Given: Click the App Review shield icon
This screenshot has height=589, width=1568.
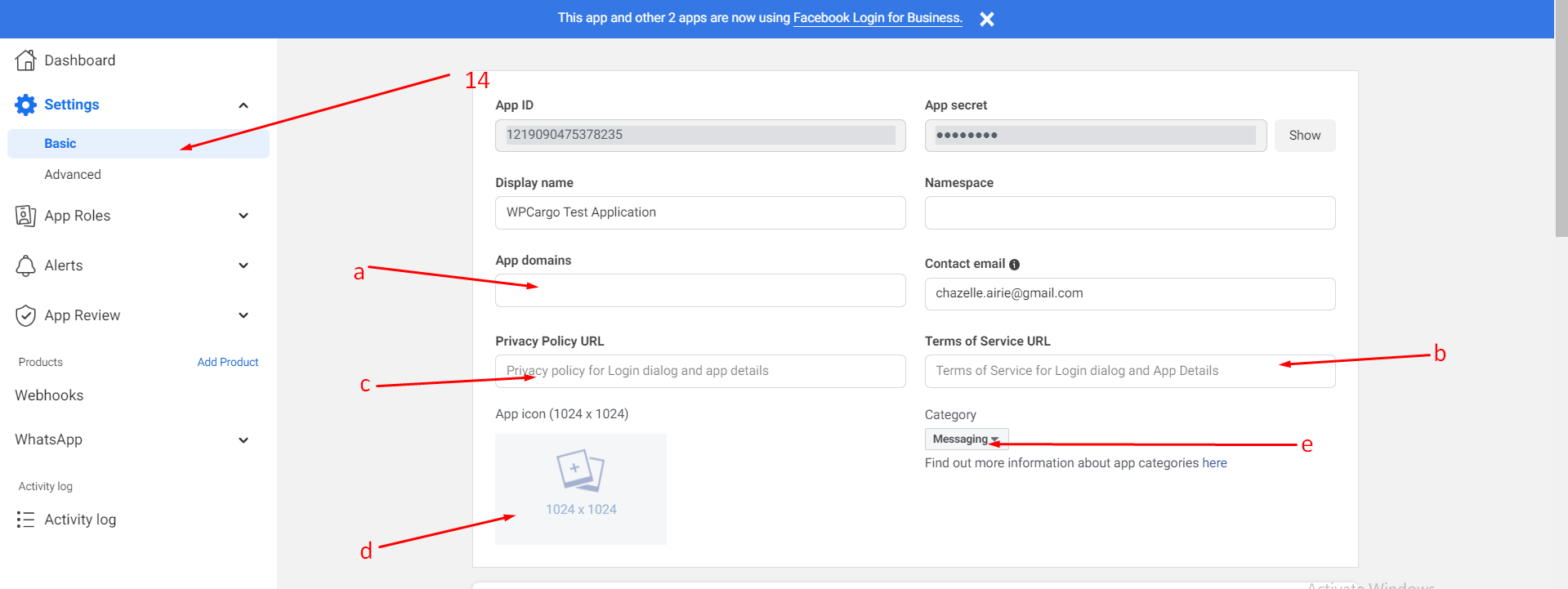Looking at the screenshot, I should click(26, 315).
